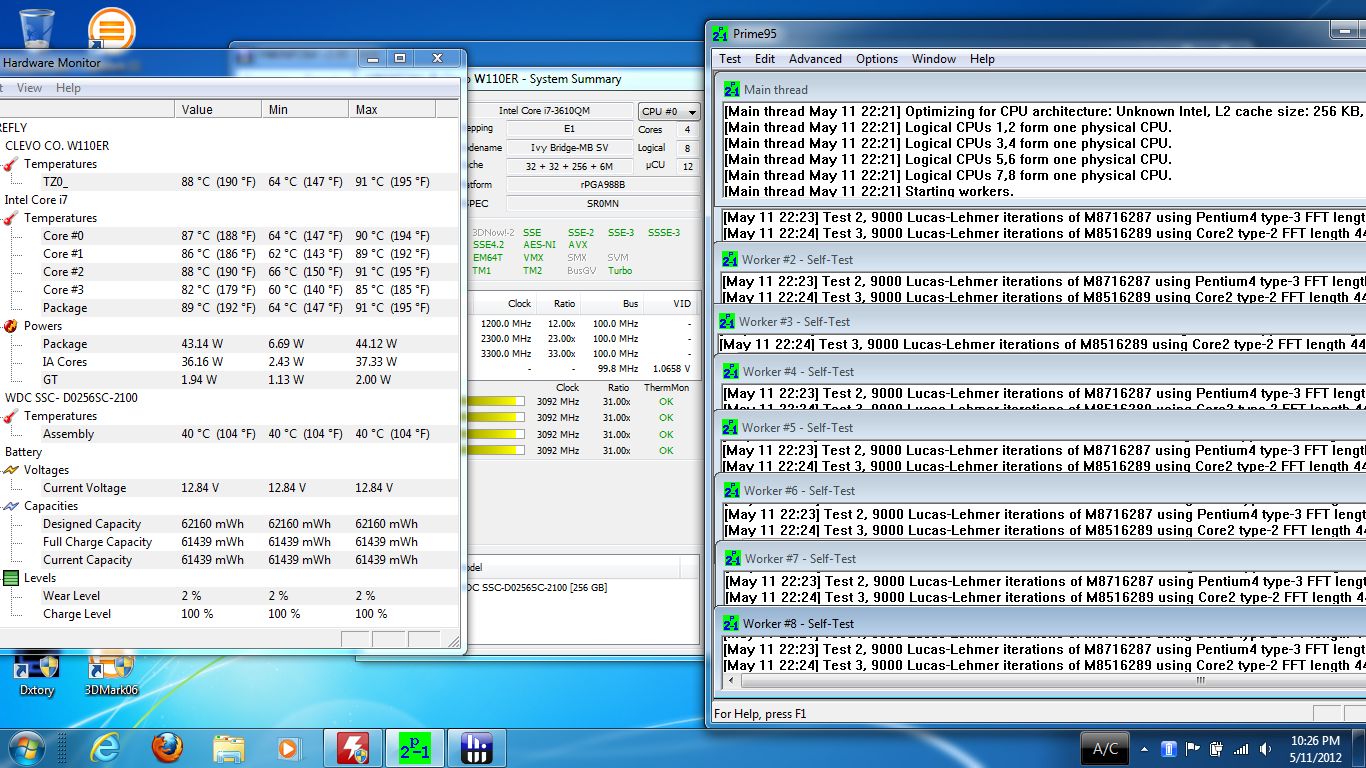This screenshot has height=768, width=1366.
Task: Click the volume speaker tray icon
Action: click(1265, 749)
